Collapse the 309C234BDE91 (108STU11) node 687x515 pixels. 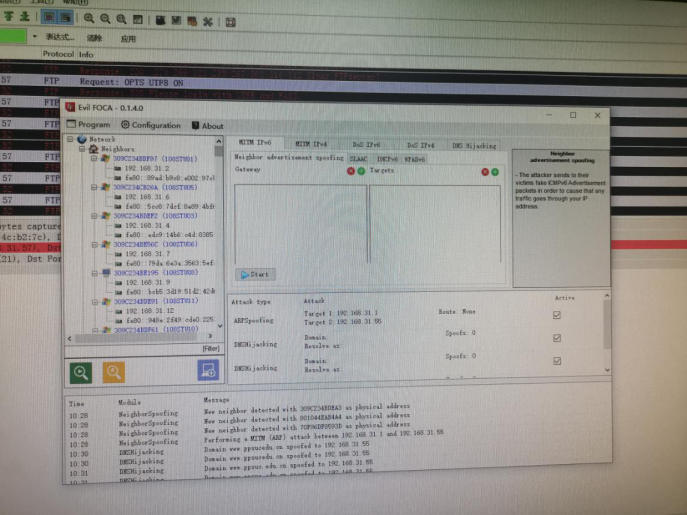coord(95,302)
